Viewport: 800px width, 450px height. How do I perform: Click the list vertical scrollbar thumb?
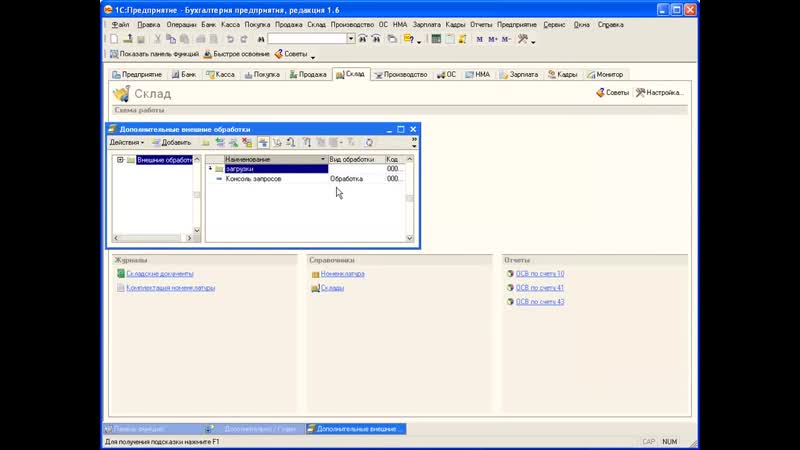point(409,197)
